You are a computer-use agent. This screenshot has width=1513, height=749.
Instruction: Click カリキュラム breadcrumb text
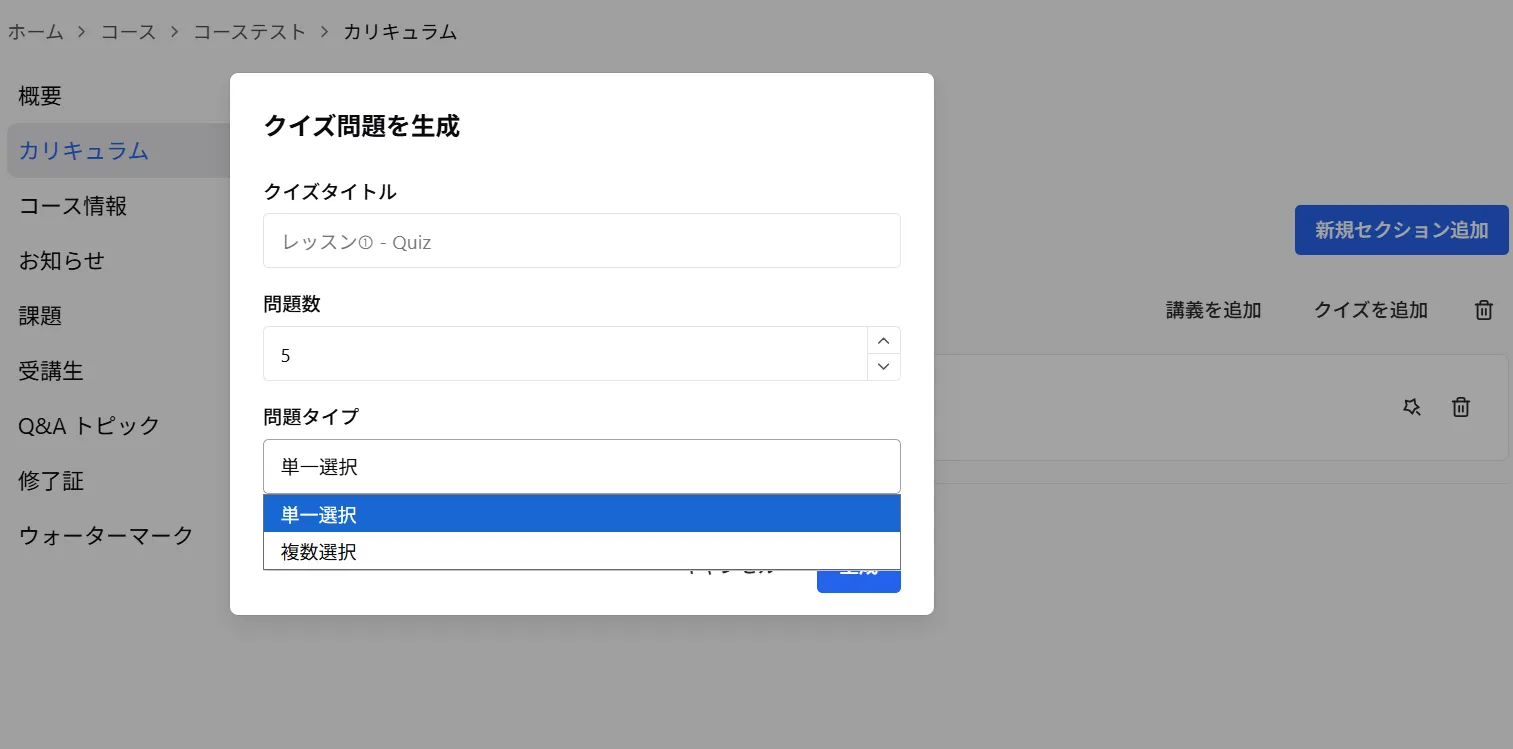tap(400, 32)
